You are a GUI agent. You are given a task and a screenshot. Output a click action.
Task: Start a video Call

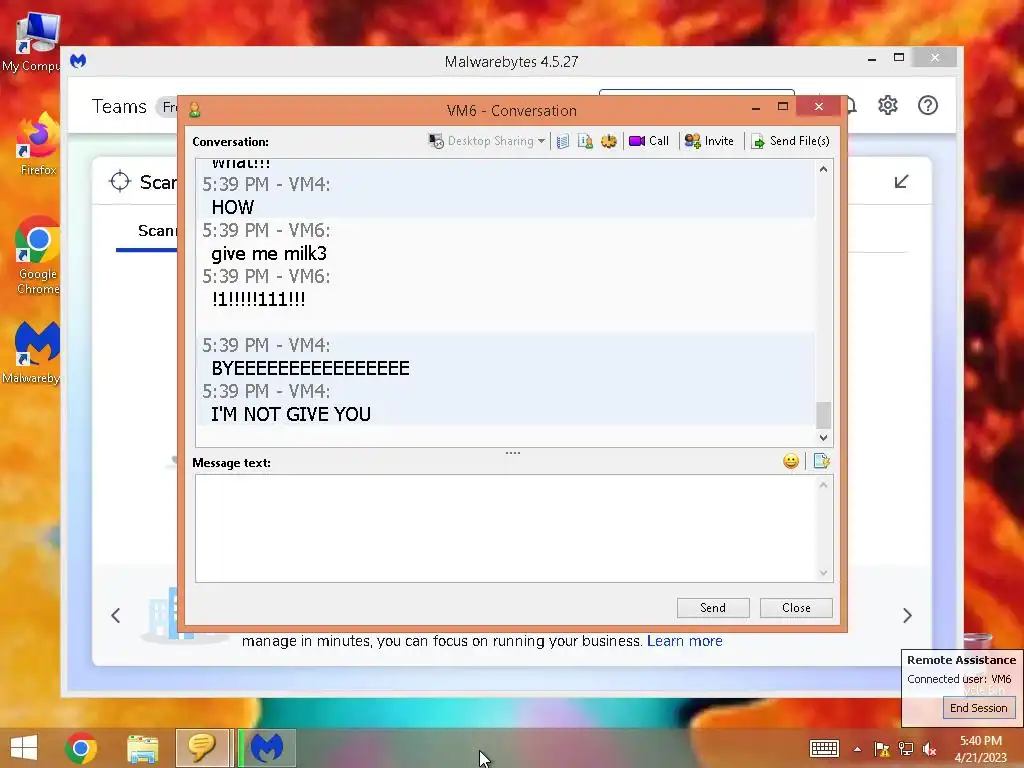click(648, 141)
